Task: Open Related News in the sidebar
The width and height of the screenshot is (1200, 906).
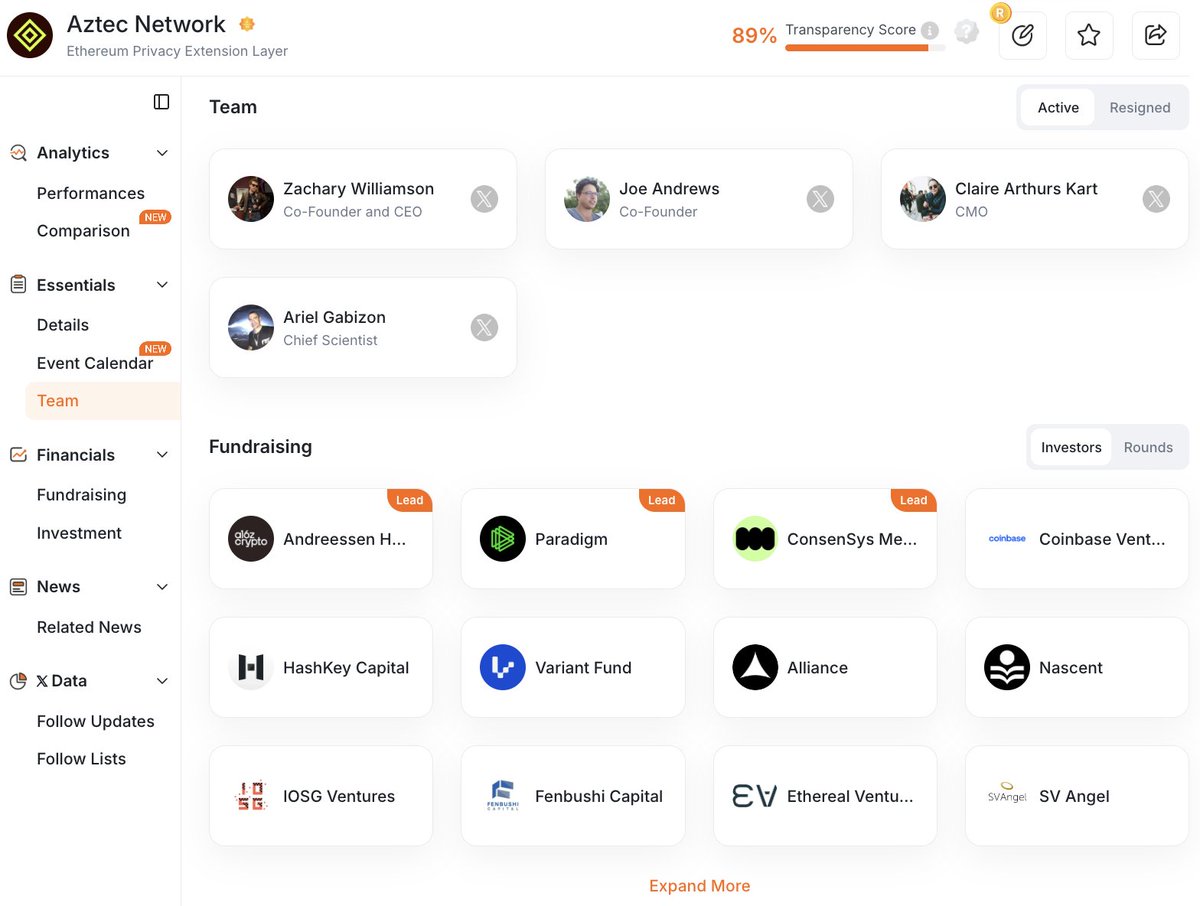Action: (89, 627)
